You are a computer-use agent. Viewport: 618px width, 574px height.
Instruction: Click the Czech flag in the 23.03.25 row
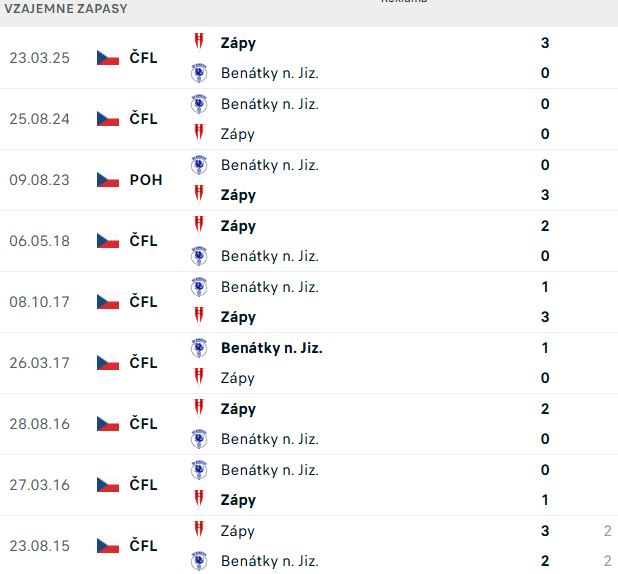pyautogui.click(x=108, y=58)
